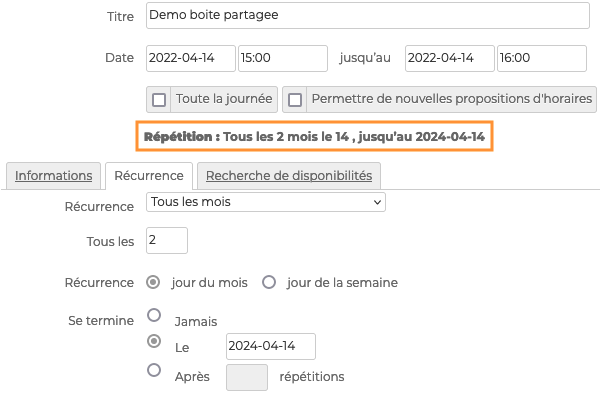Screen dimensions: 600x401
Task: Expand the Tous les mois dropdown
Action: (266, 203)
